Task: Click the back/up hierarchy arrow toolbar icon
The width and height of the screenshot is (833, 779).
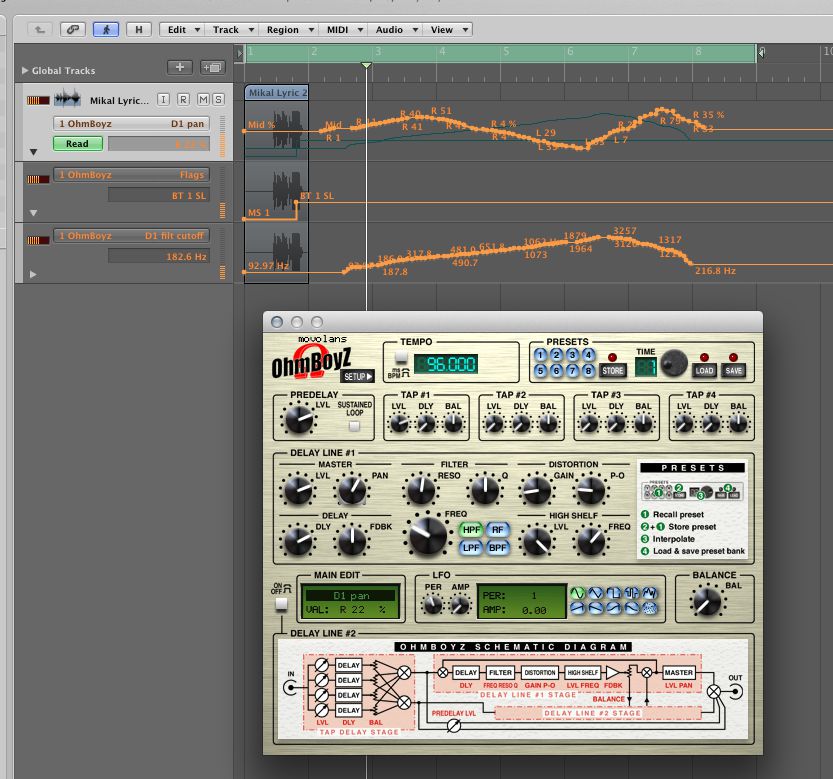Action: pos(40,30)
